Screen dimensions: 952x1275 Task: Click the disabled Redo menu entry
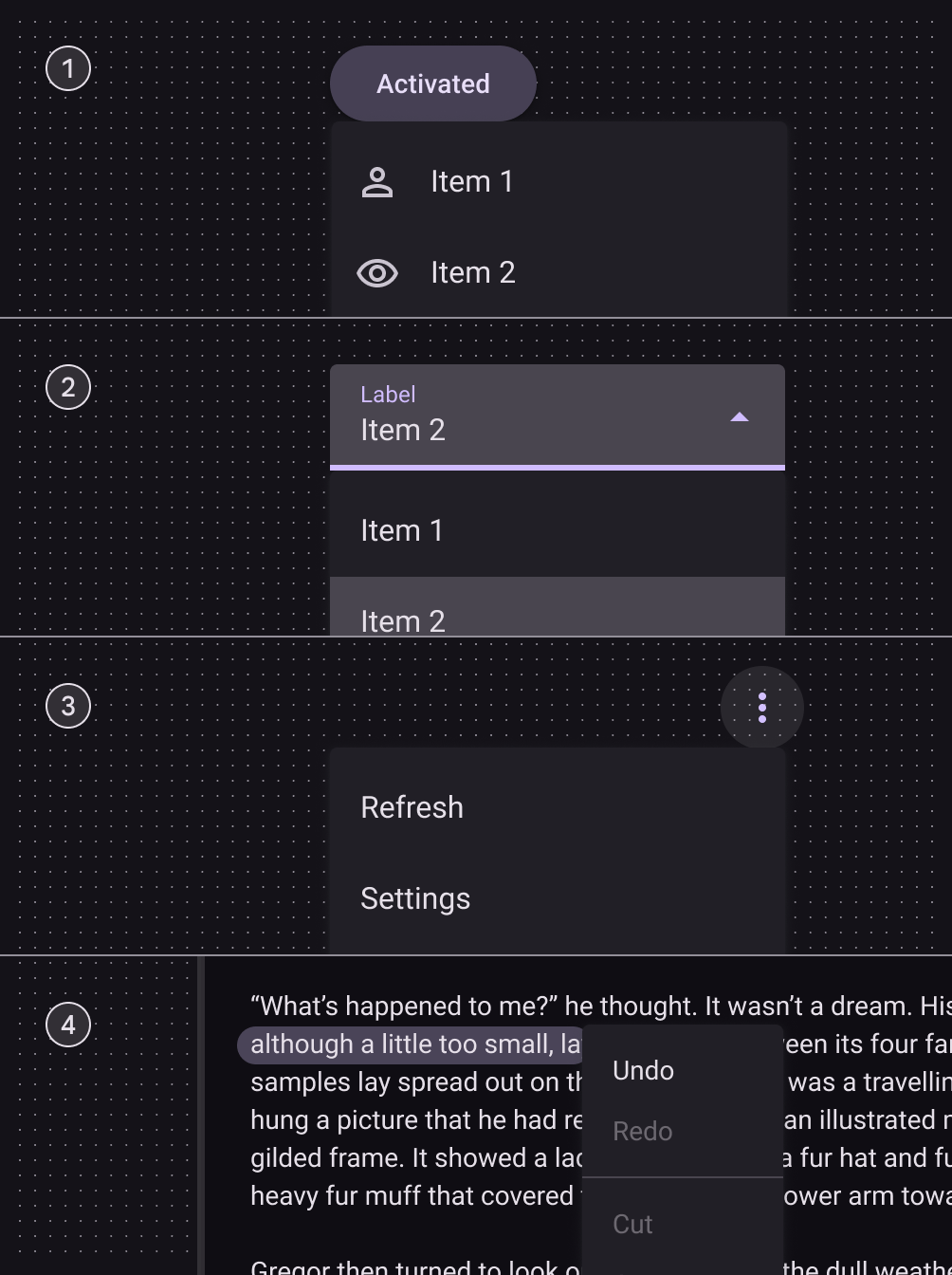tap(643, 1131)
